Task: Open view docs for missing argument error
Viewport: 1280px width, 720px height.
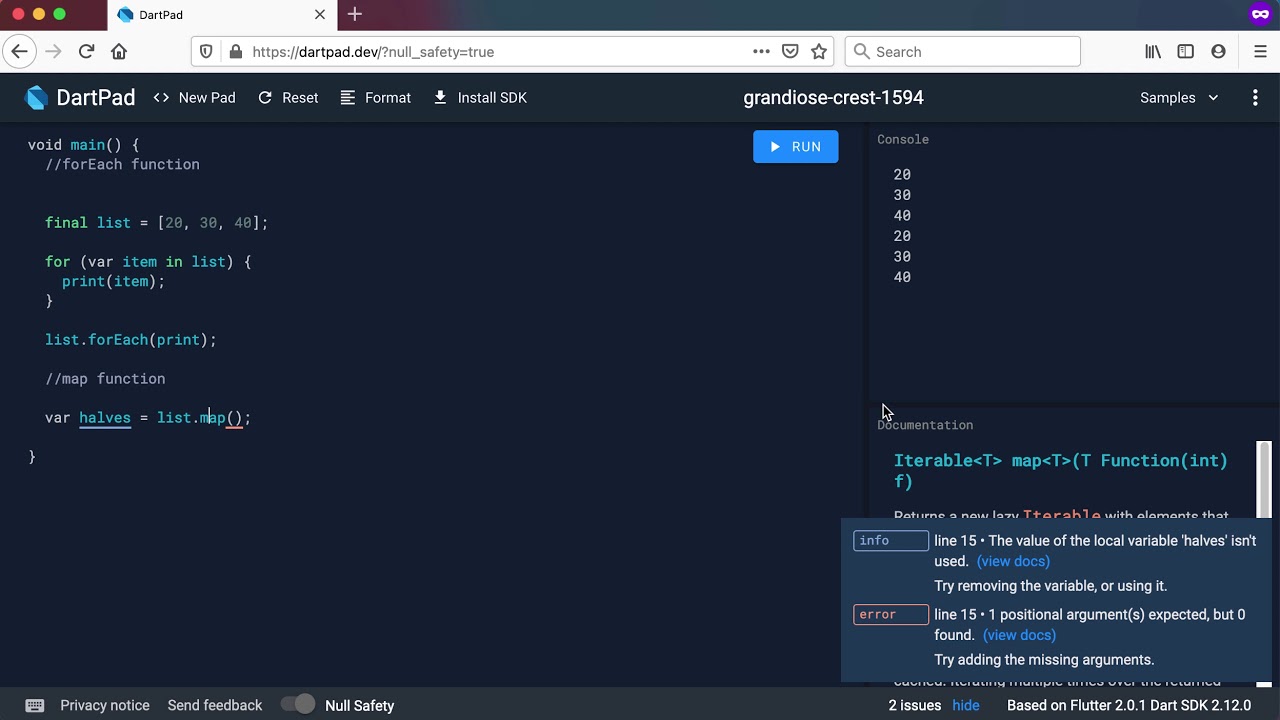Action: click(1019, 636)
